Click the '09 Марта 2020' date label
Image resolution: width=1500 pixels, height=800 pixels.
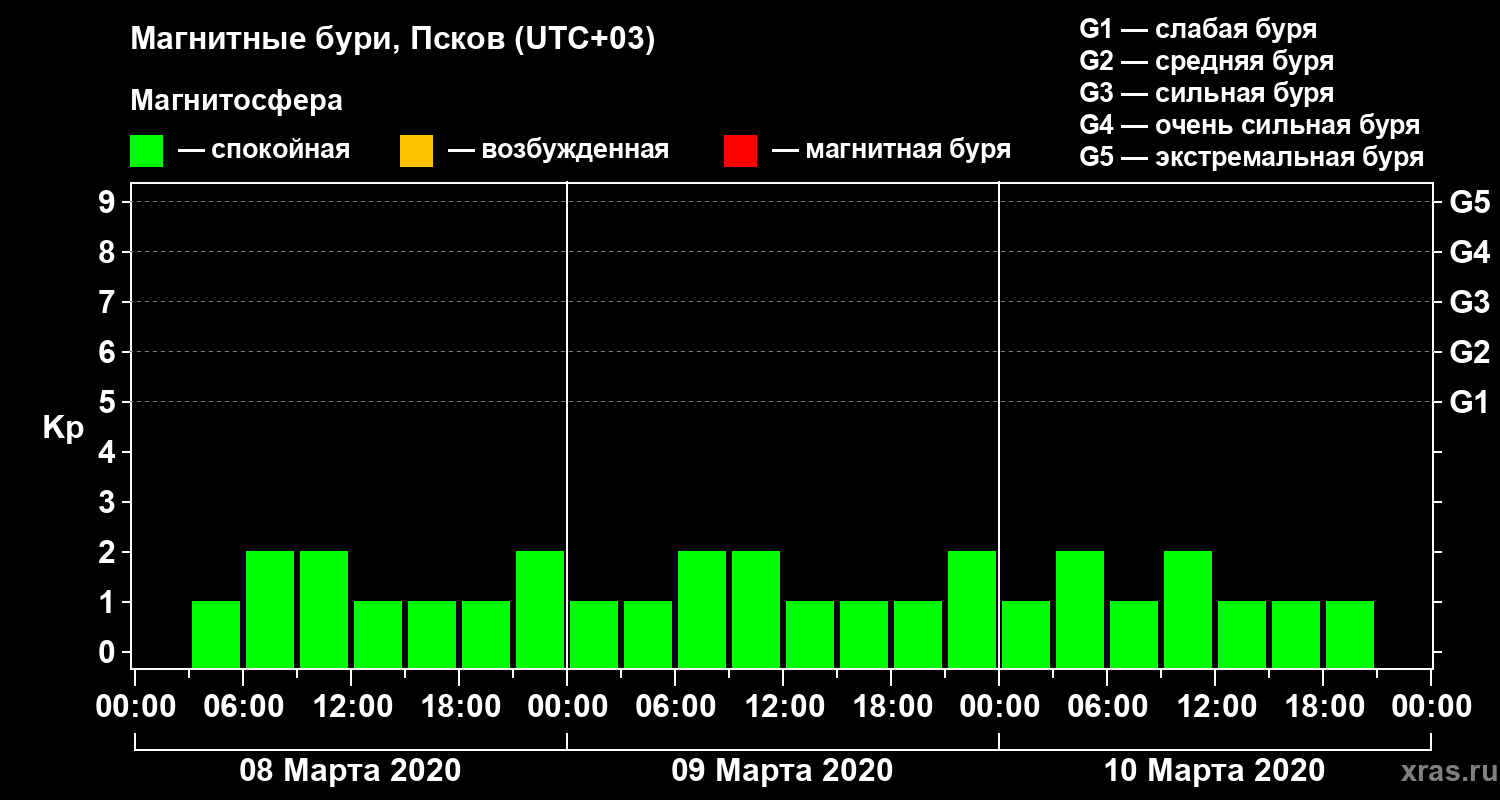click(x=782, y=770)
